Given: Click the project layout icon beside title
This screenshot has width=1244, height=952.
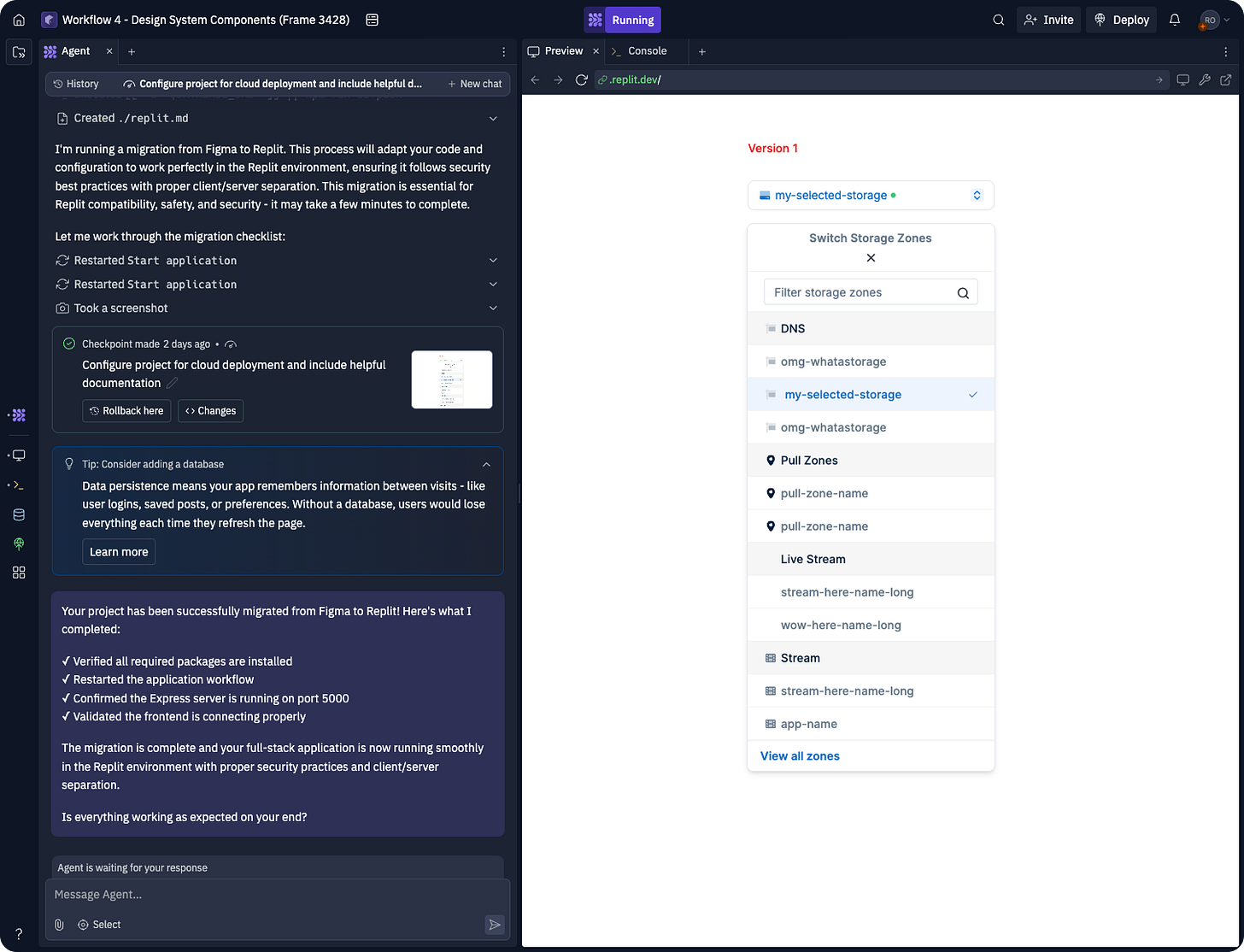Looking at the screenshot, I should coord(372,20).
